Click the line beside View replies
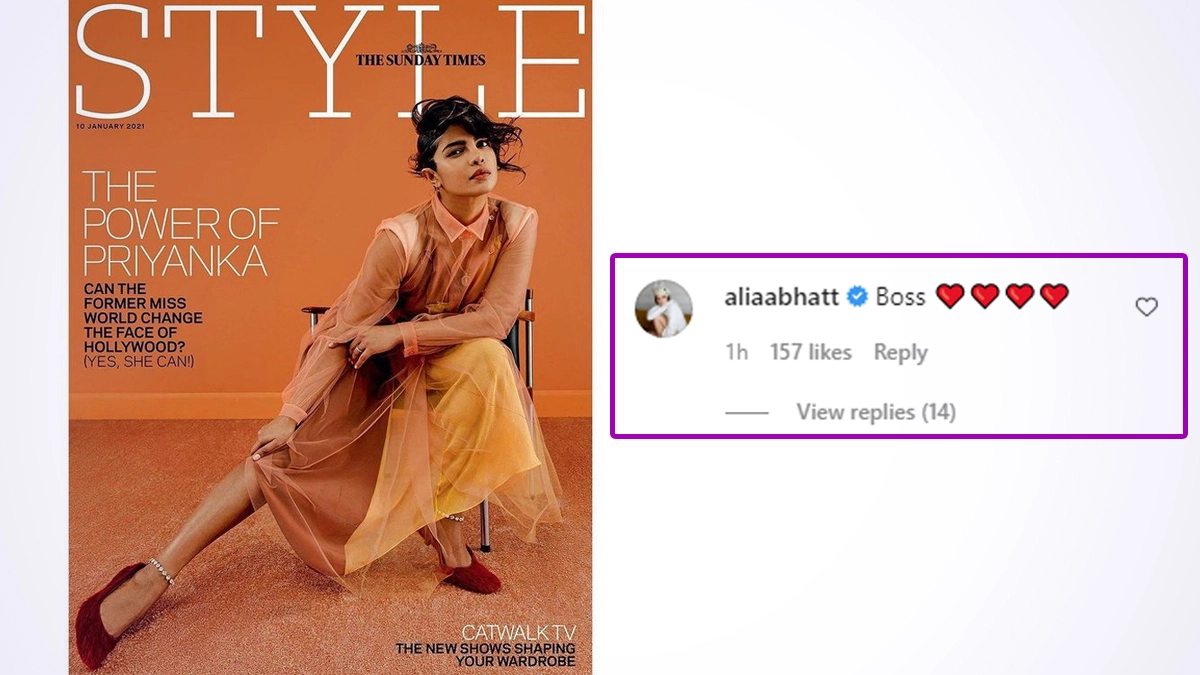The image size is (1200, 675). [746, 413]
